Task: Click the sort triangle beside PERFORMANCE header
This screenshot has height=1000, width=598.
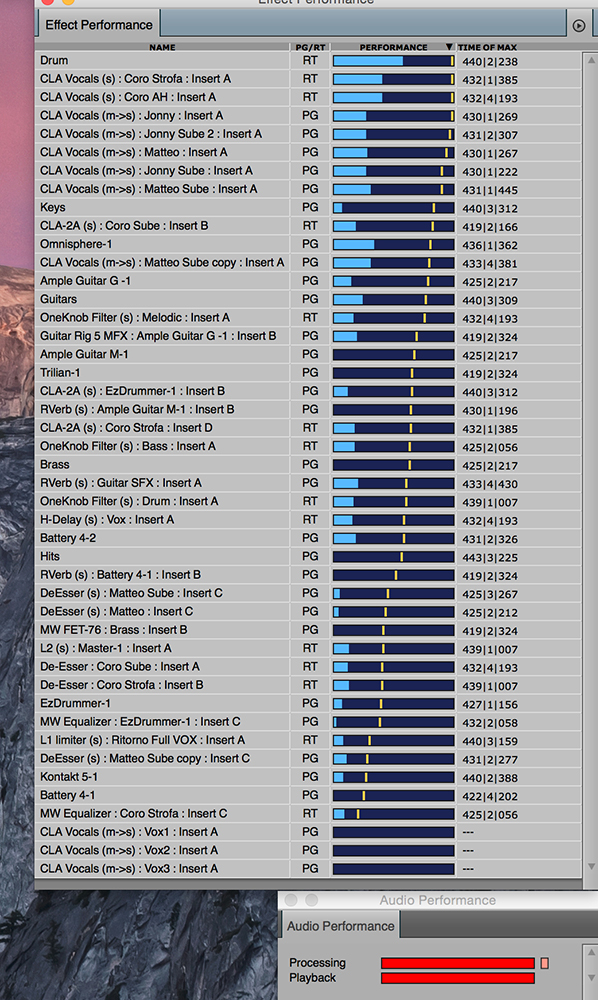Action: 449,47
